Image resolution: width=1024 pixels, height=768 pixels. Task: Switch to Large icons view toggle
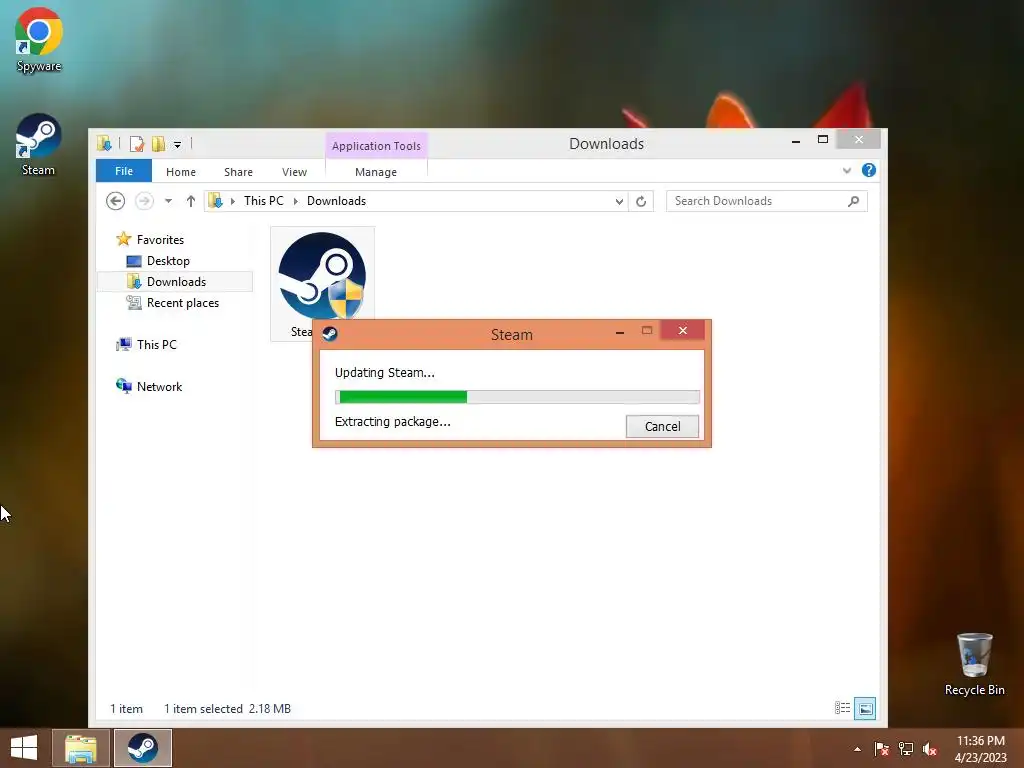click(x=865, y=708)
